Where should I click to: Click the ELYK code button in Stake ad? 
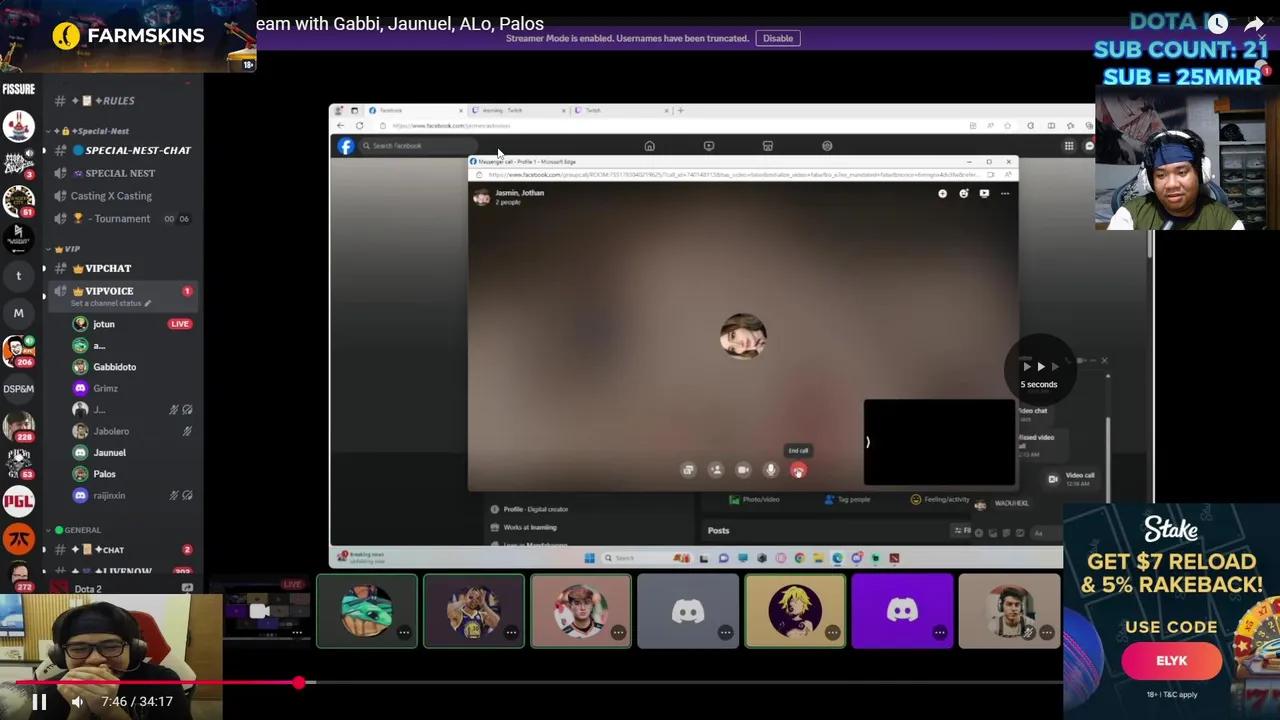tap(1171, 661)
